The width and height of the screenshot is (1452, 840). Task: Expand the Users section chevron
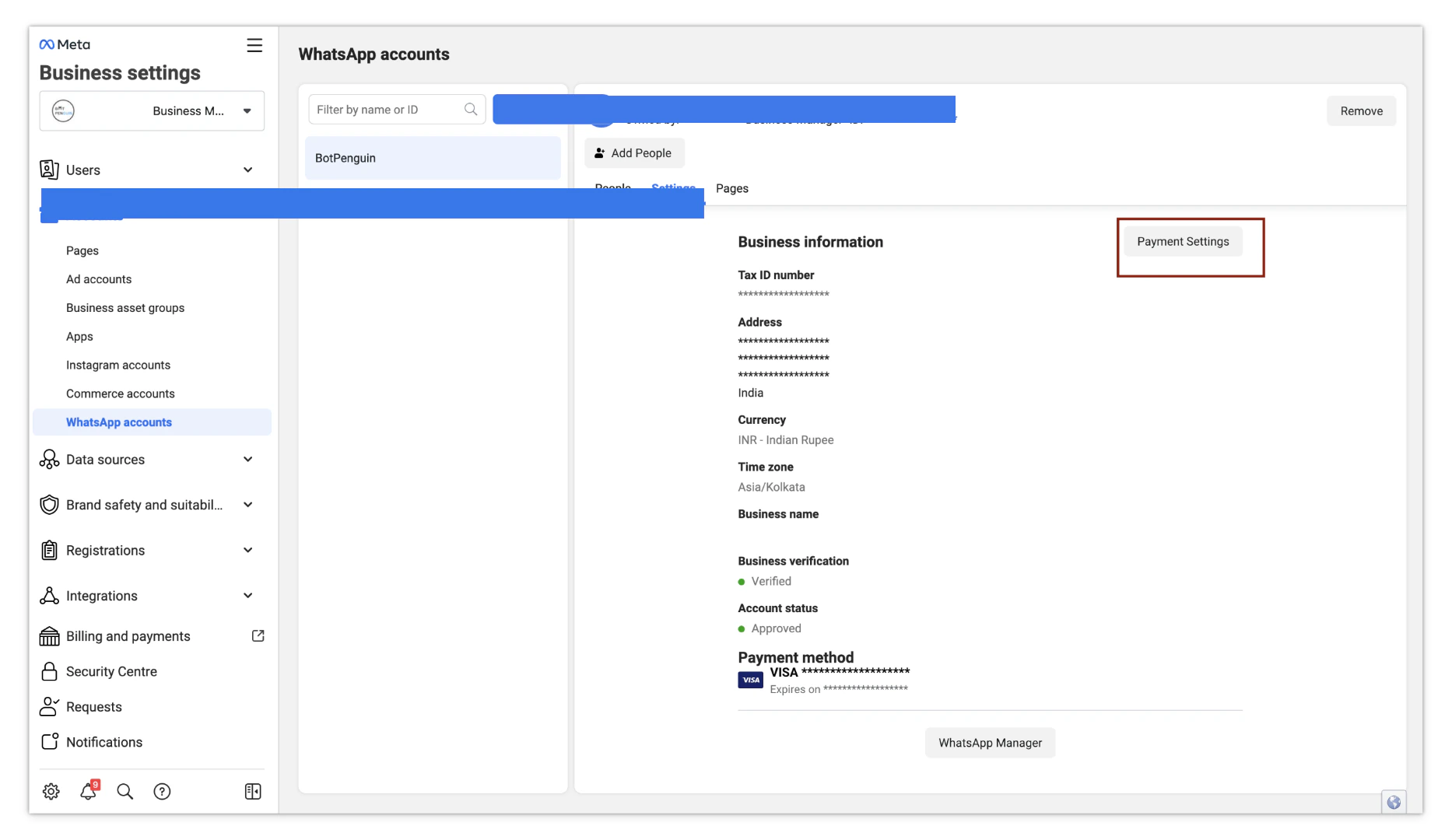(247, 170)
